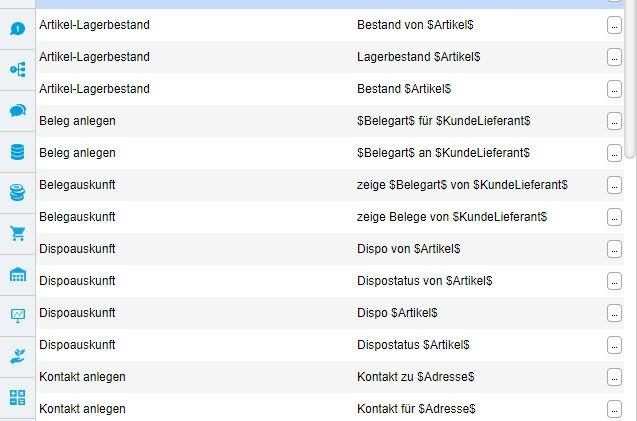Open the grid modules sidebar icon
The height and width of the screenshot is (421, 637).
click(17, 397)
